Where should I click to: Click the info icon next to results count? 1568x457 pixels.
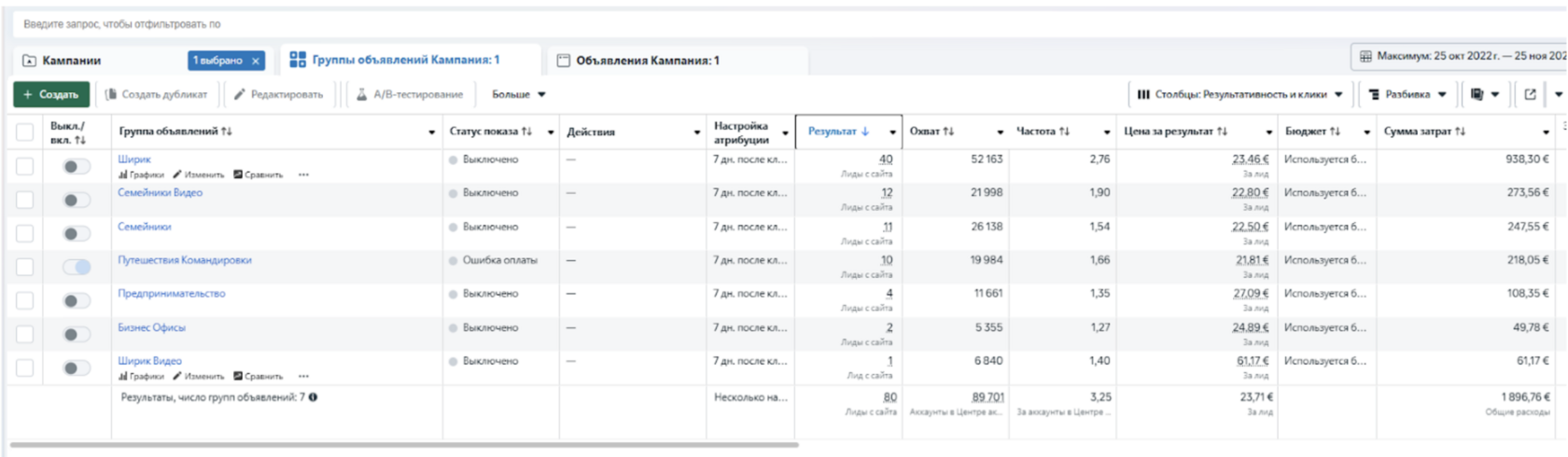click(x=313, y=397)
